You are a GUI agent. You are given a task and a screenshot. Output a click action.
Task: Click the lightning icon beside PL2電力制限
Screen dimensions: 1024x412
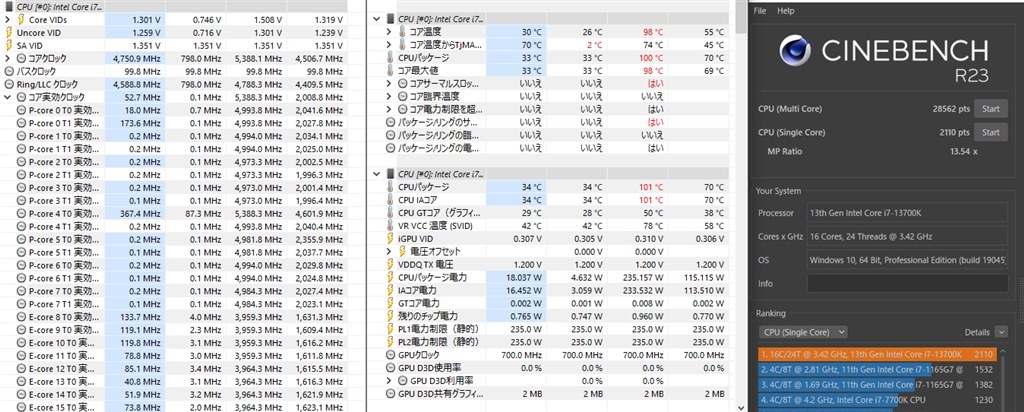click(391, 342)
